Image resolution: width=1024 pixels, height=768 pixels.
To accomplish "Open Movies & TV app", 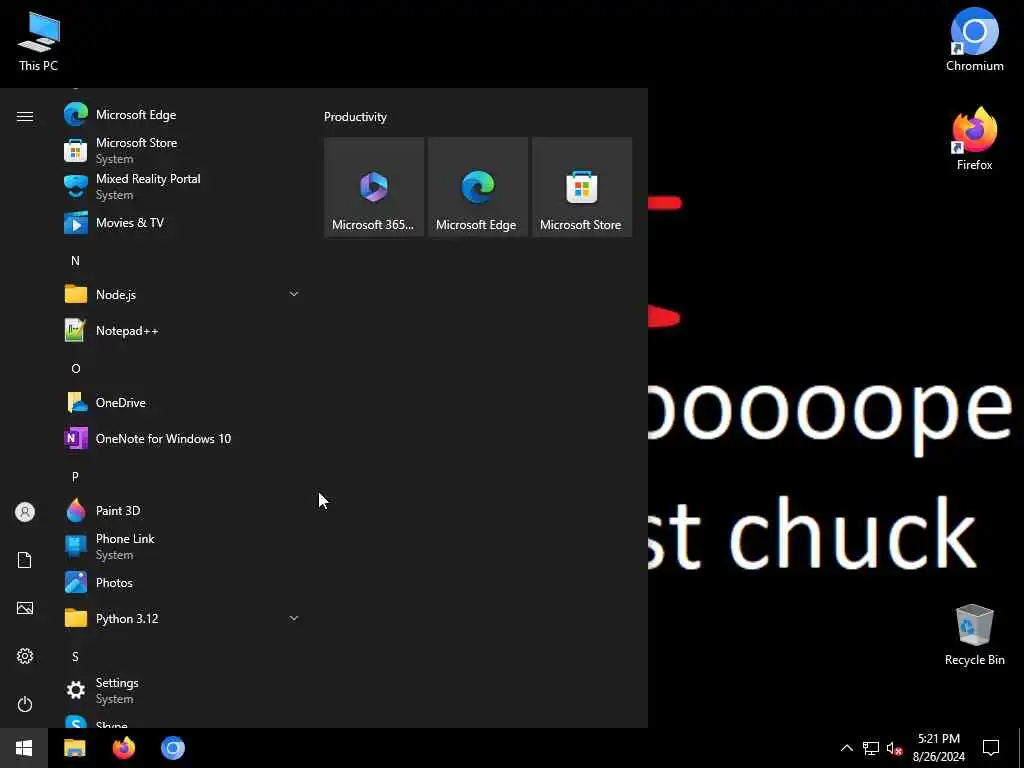I will click(182, 223).
